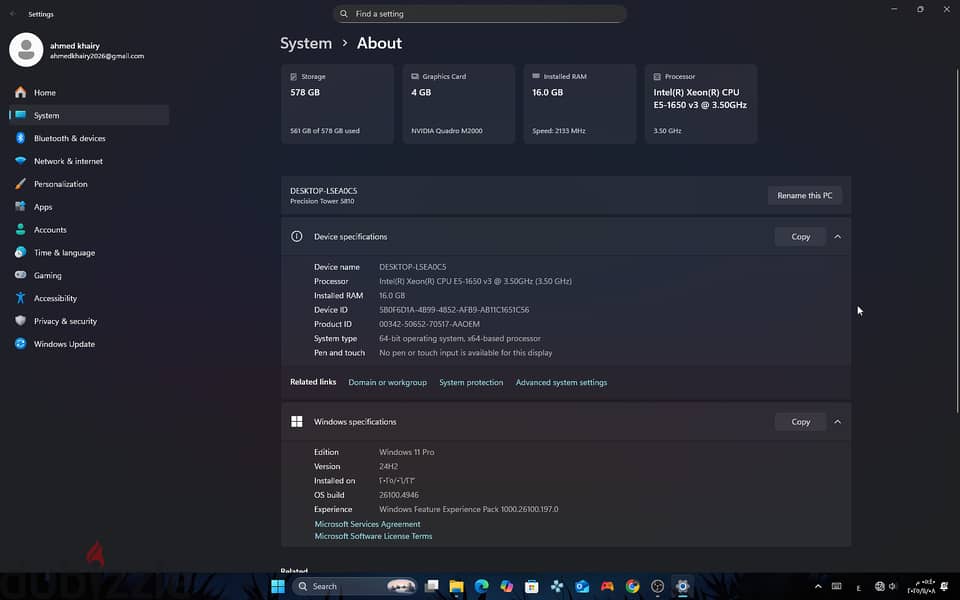Open Time & language settings
The height and width of the screenshot is (600, 960).
pyautogui.click(x=89, y=252)
